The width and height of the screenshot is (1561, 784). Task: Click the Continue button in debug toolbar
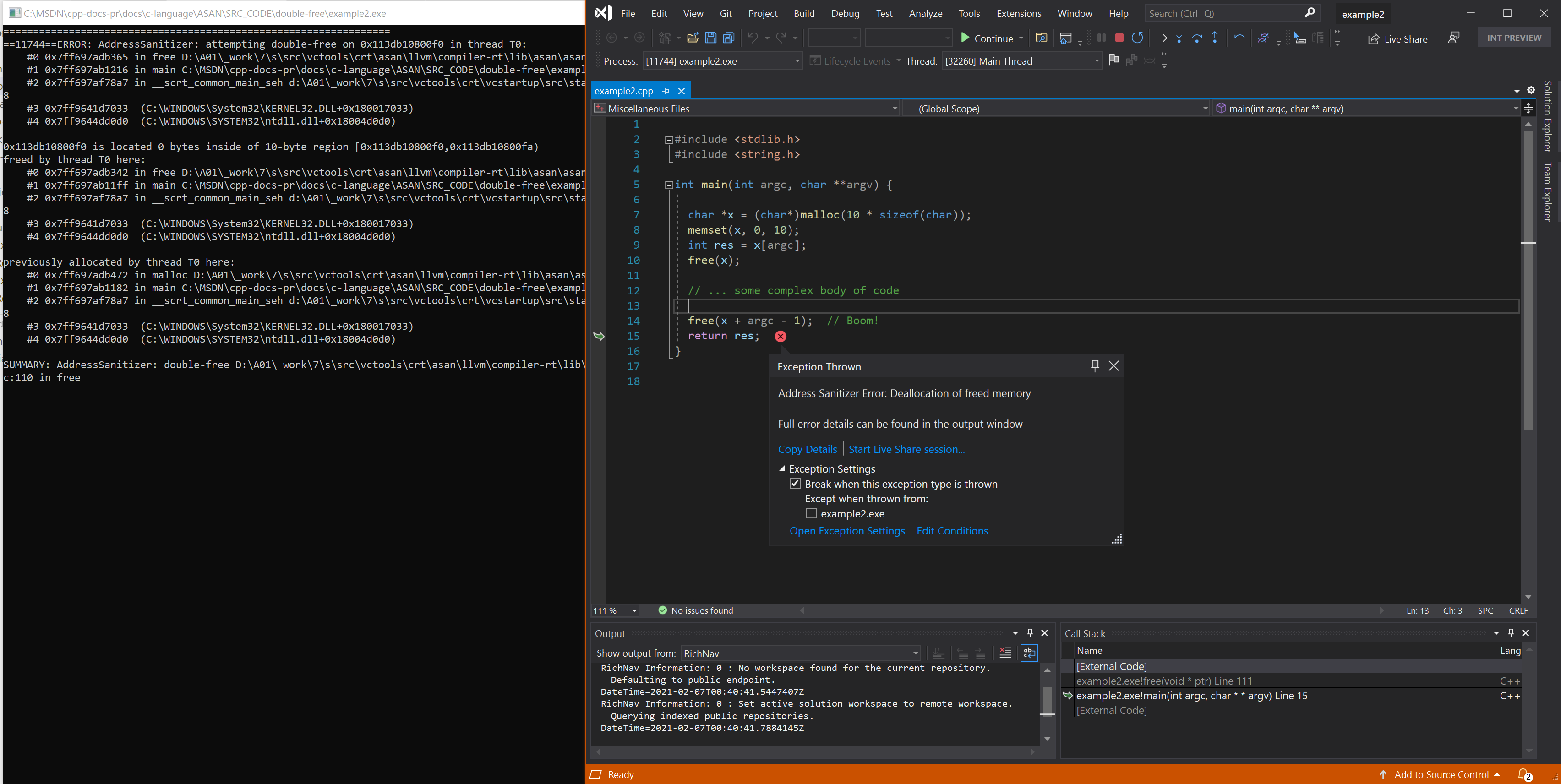tap(985, 38)
